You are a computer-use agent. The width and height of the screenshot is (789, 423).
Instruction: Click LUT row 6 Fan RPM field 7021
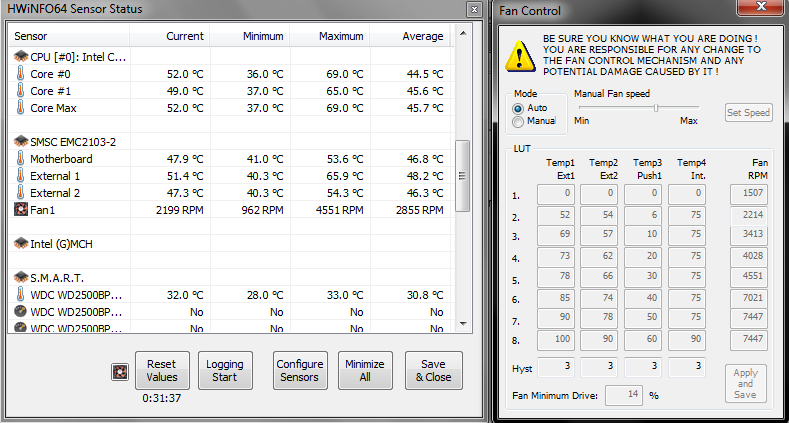749,299
